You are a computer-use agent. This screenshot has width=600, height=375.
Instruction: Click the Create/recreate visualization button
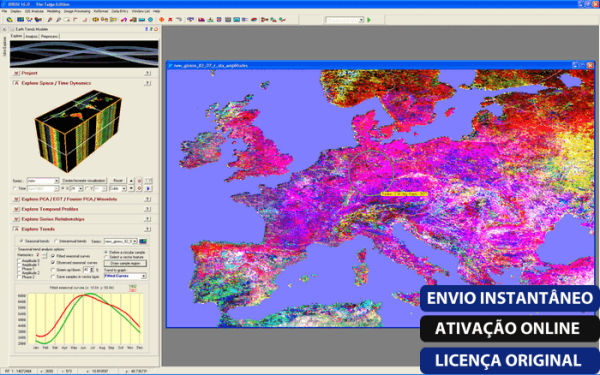pyautogui.click(x=84, y=181)
